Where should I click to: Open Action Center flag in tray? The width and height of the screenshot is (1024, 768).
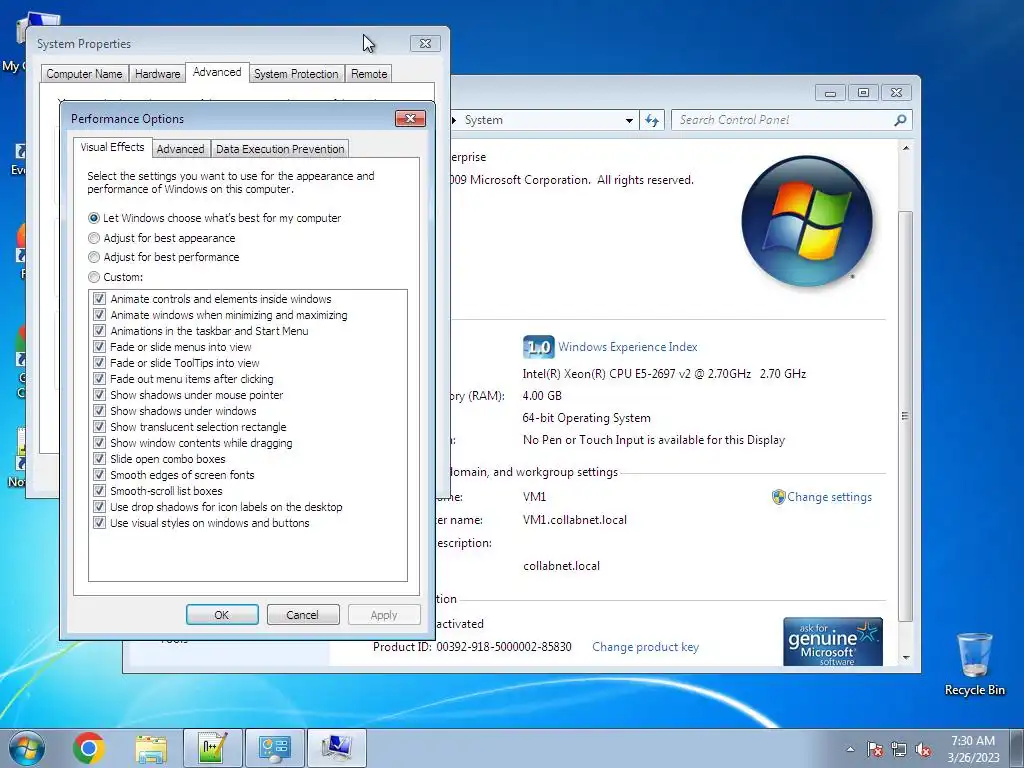pyautogui.click(x=875, y=749)
